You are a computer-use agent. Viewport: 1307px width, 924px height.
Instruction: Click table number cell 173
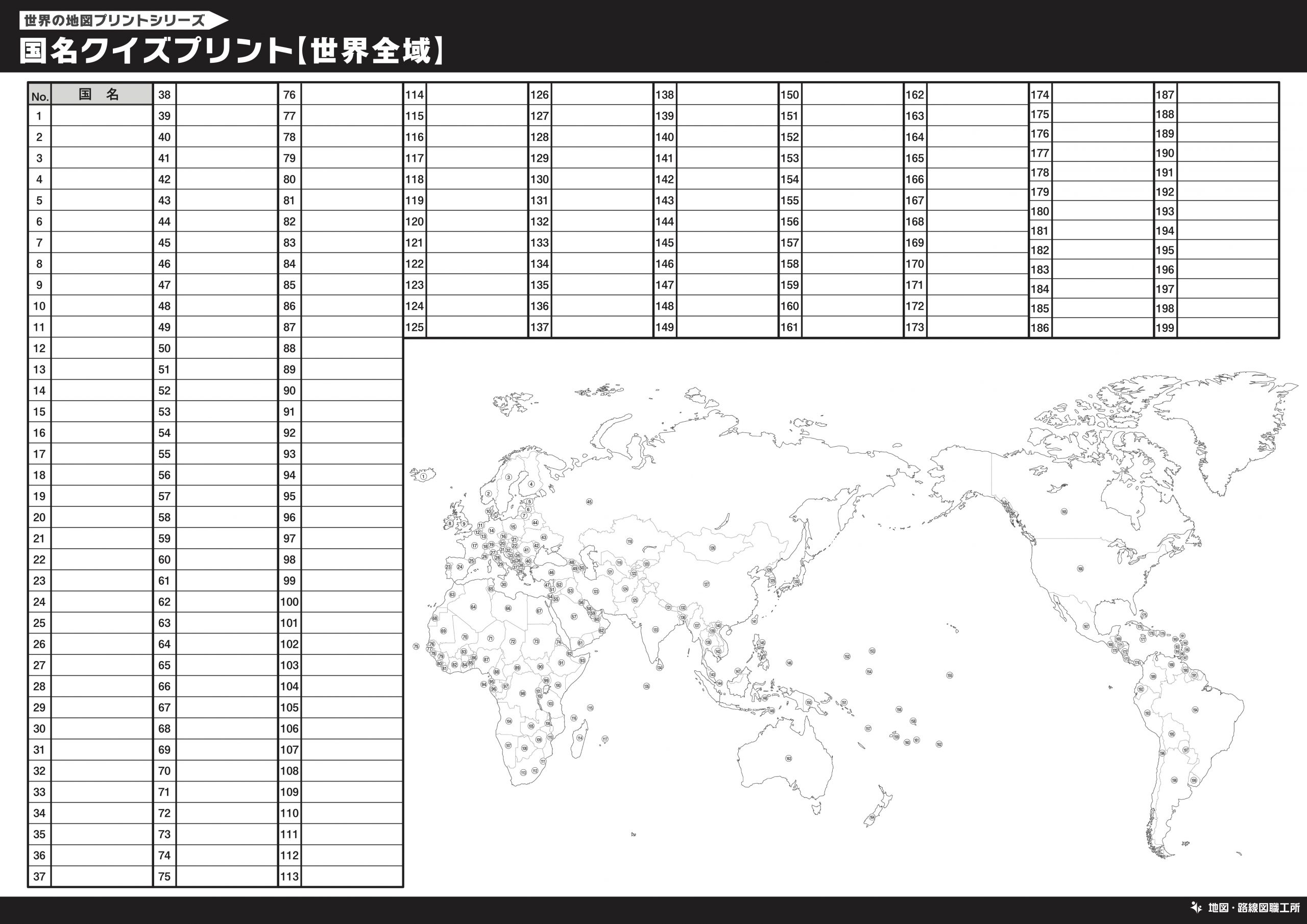pyautogui.click(x=915, y=327)
